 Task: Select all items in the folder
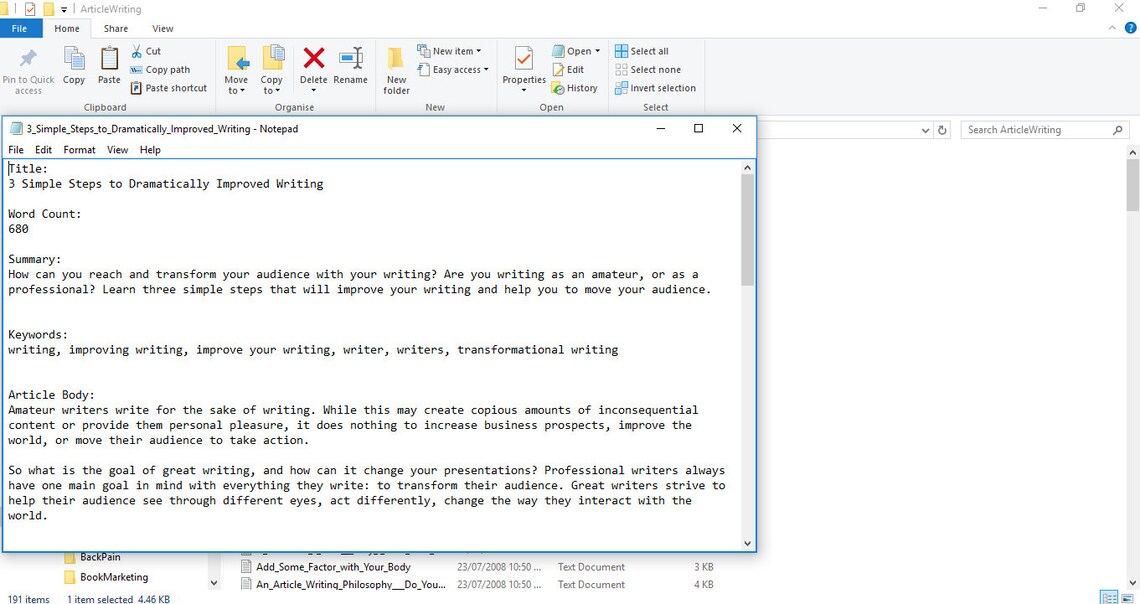click(x=643, y=50)
